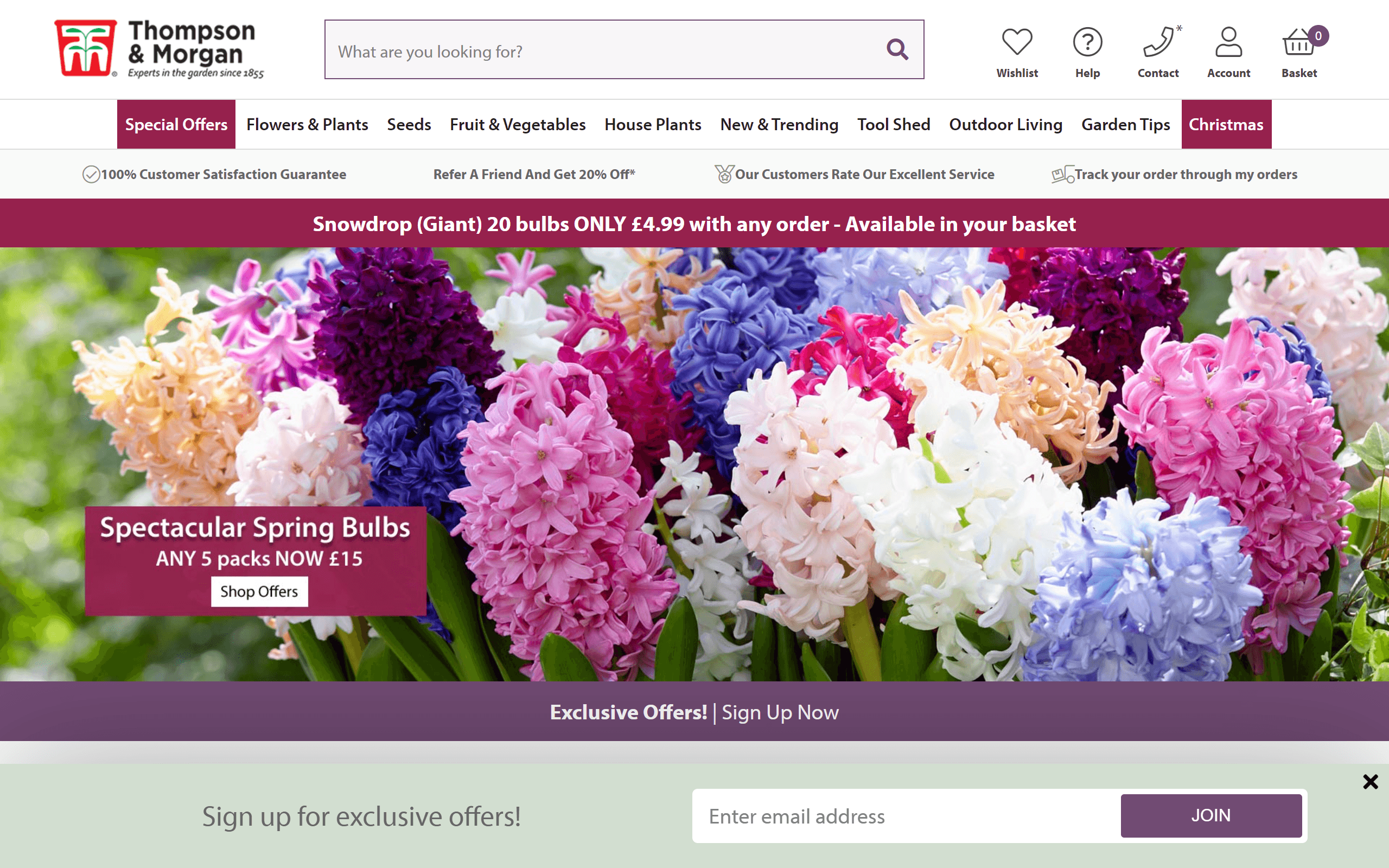Viewport: 1389px width, 868px height.
Task: Open the Account person icon
Action: [1228, 40]
